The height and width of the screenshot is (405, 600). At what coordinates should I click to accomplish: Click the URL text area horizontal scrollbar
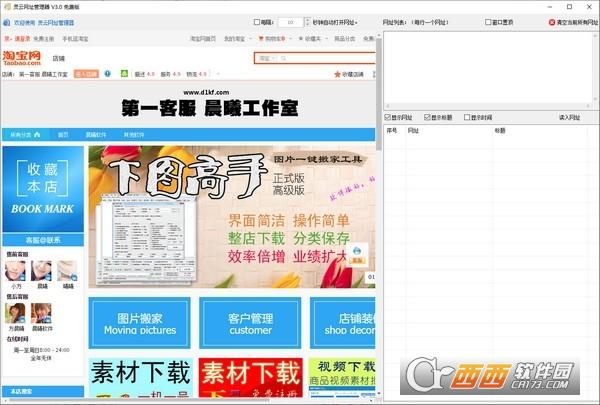pos(488,106)
